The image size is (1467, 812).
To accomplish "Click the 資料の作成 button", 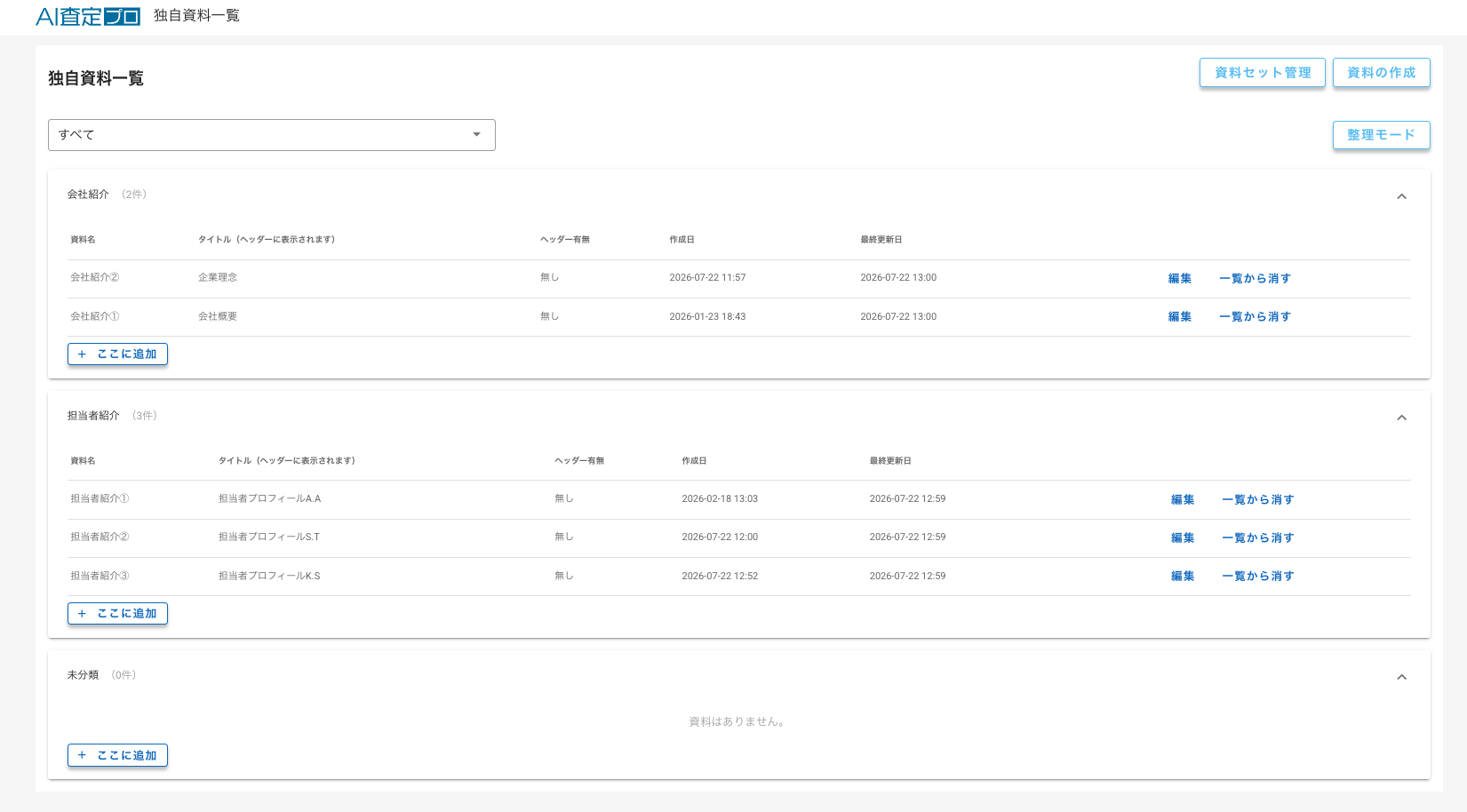I will coord(1382,73).
